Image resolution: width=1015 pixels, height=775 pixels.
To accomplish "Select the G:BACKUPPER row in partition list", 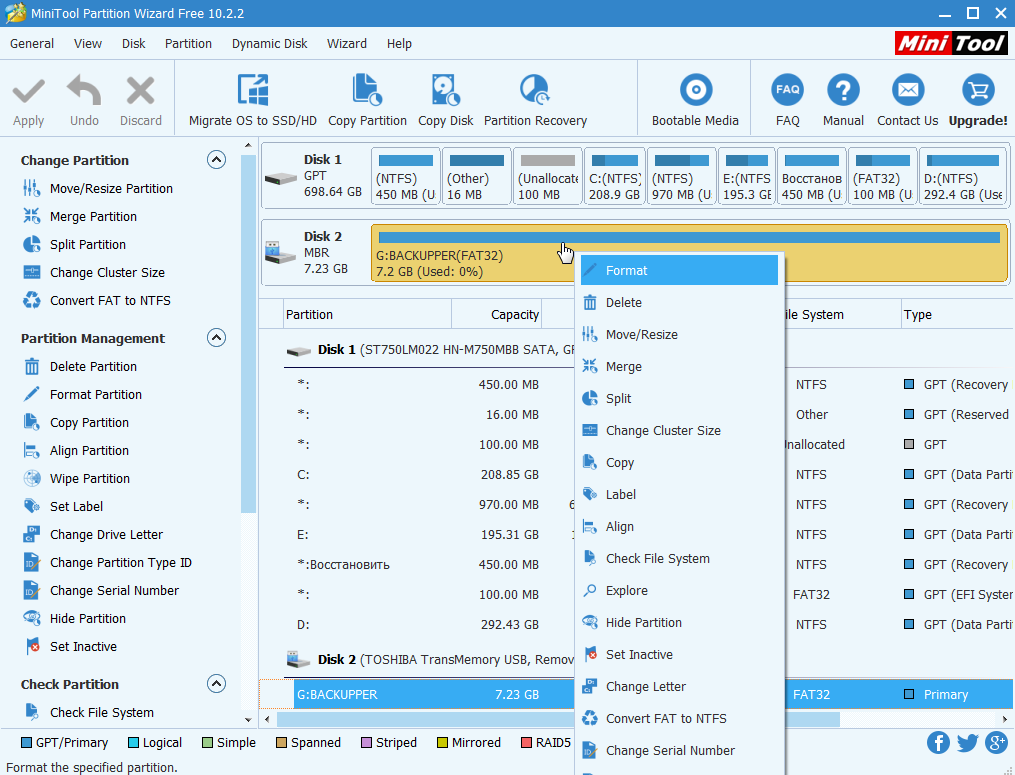I will coord(400,694).
